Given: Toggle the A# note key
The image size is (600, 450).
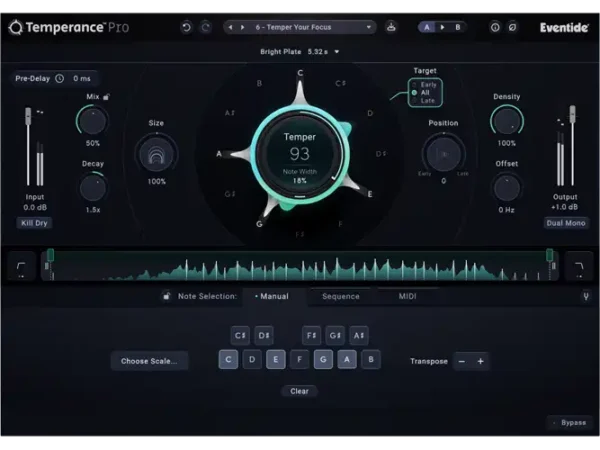Looking at the screenshot, I should (359, 336).
